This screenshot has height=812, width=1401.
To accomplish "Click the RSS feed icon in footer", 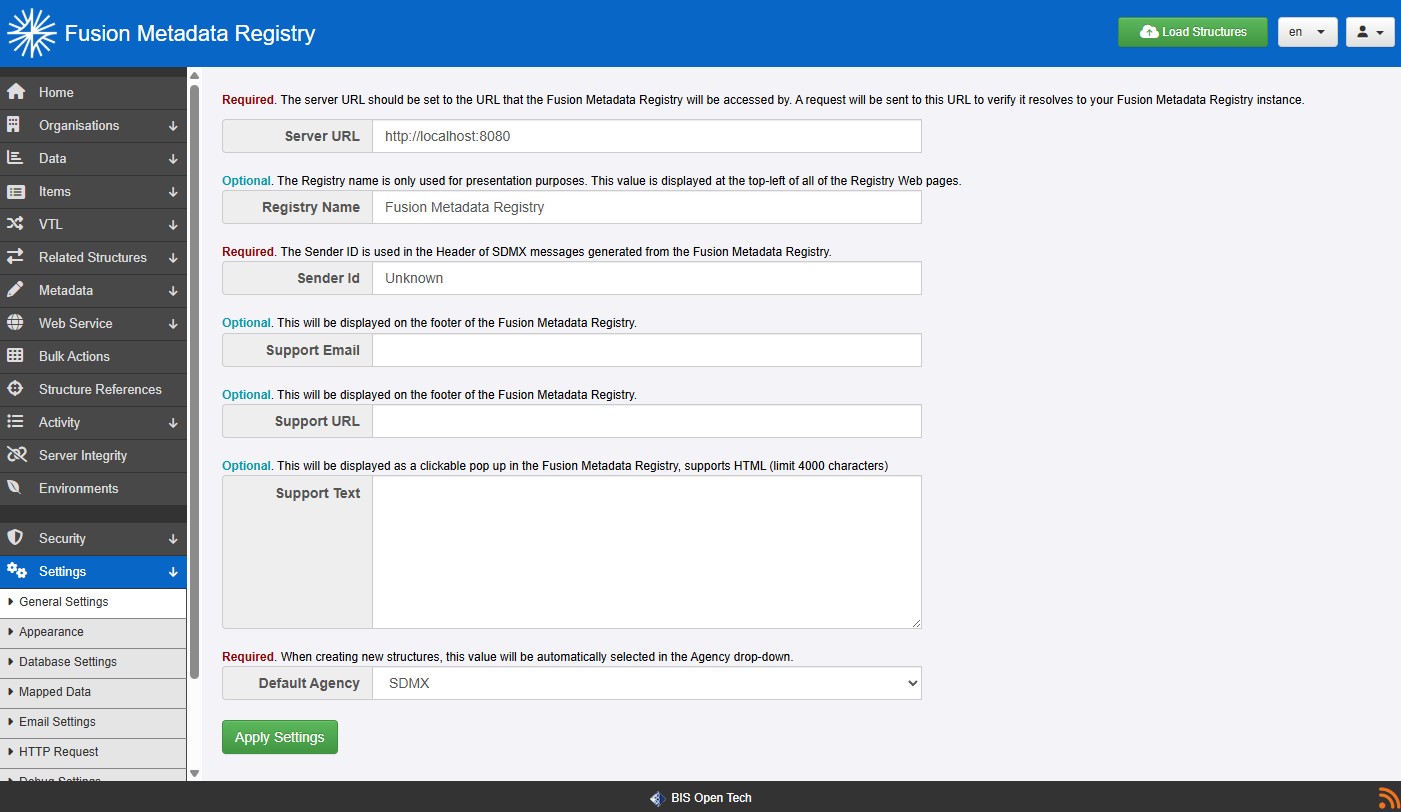I will pyautogui.click(x=1389, y=797).
